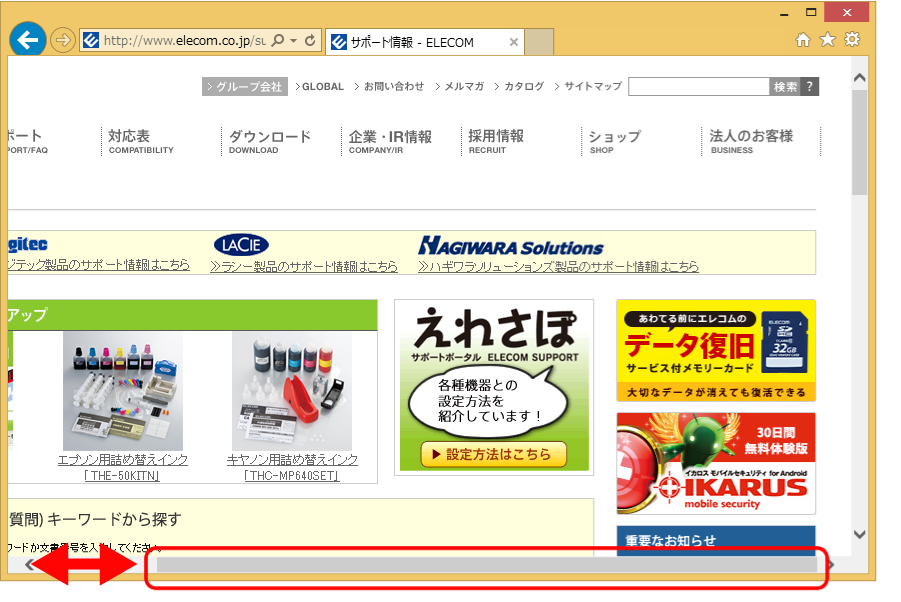Open the address bar dropdown arrow
Viewport: 901px width, 602px height.
click(294, 40)
